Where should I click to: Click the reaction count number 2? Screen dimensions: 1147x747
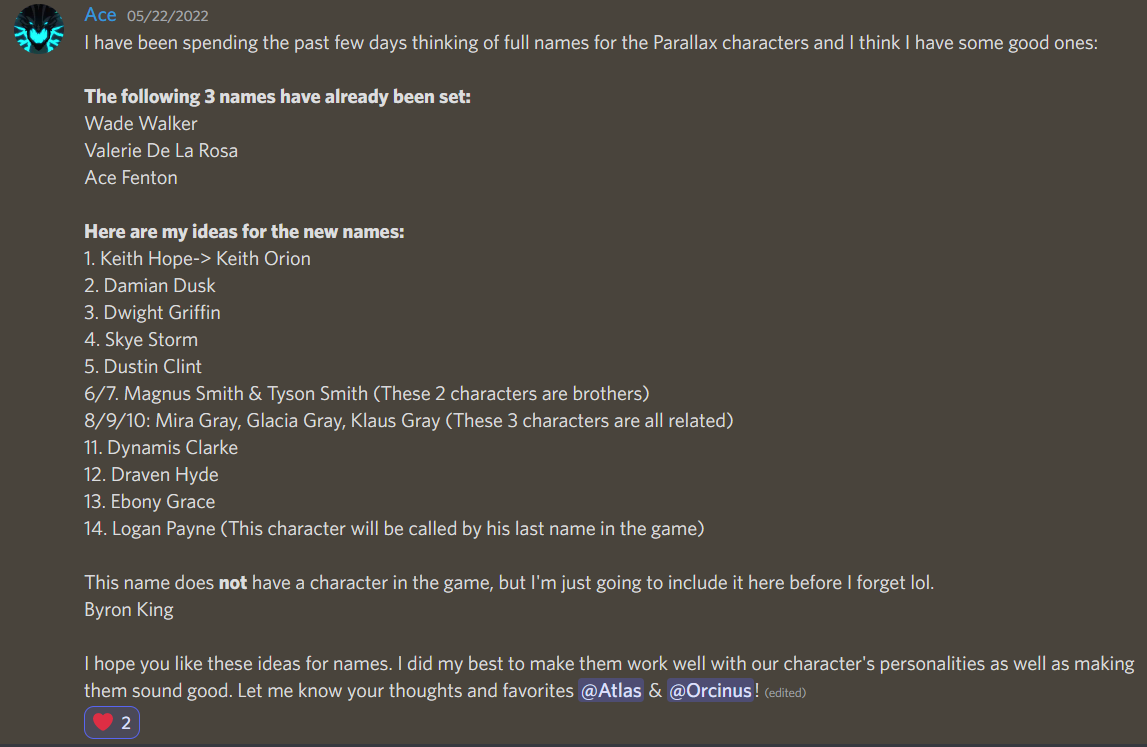tap(126, 723)
